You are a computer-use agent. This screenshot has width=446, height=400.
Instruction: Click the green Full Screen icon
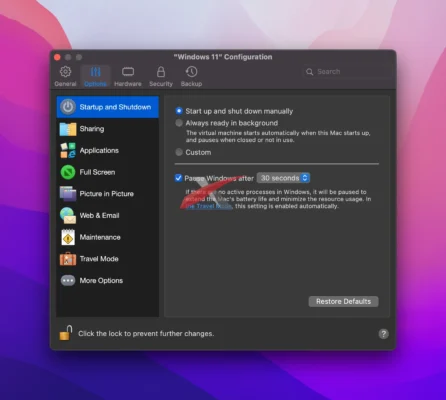coord(68,172)
